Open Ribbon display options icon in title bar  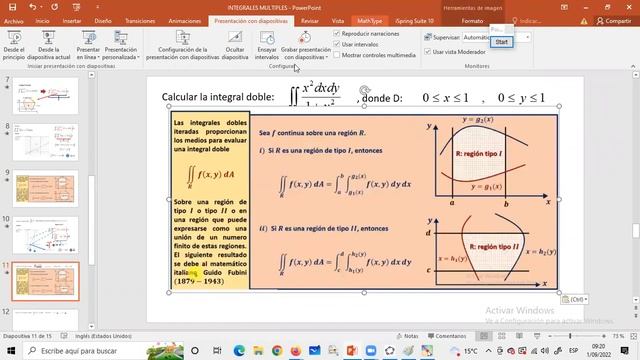pos(564,7)
